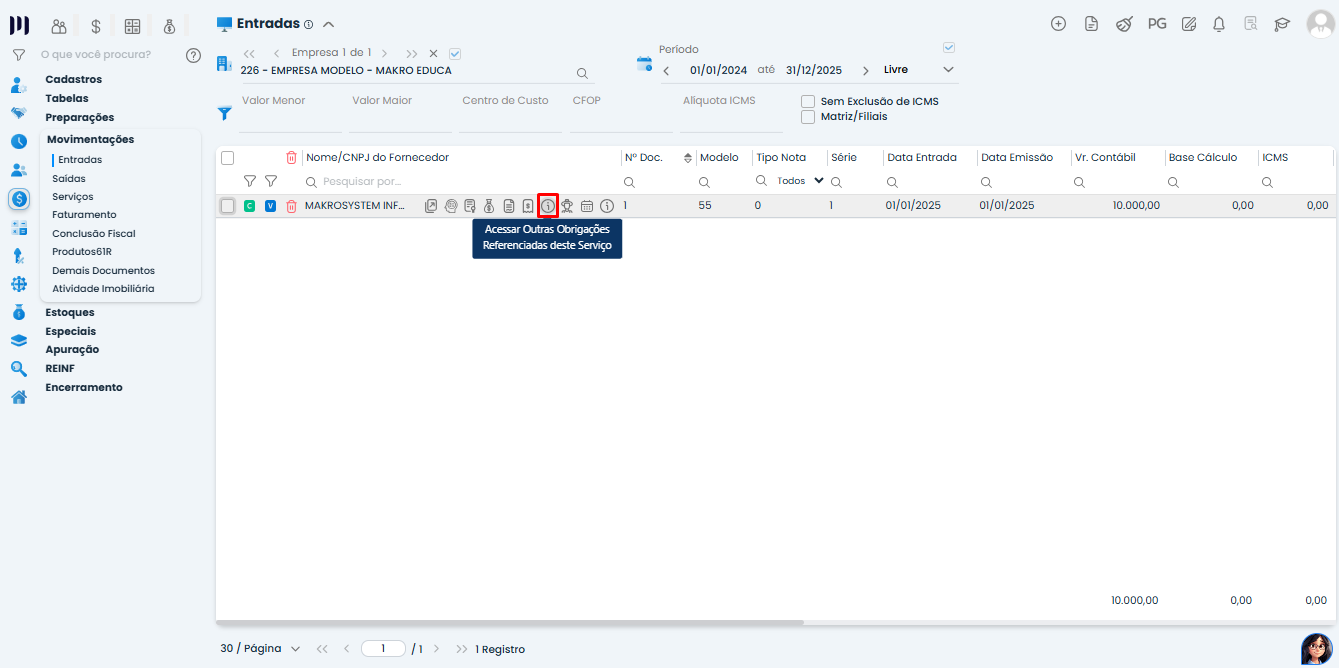1339x668 pixels.
Task: Click the calendar icon in the MAKROSYSTEM row
Action: coord(587,206)
